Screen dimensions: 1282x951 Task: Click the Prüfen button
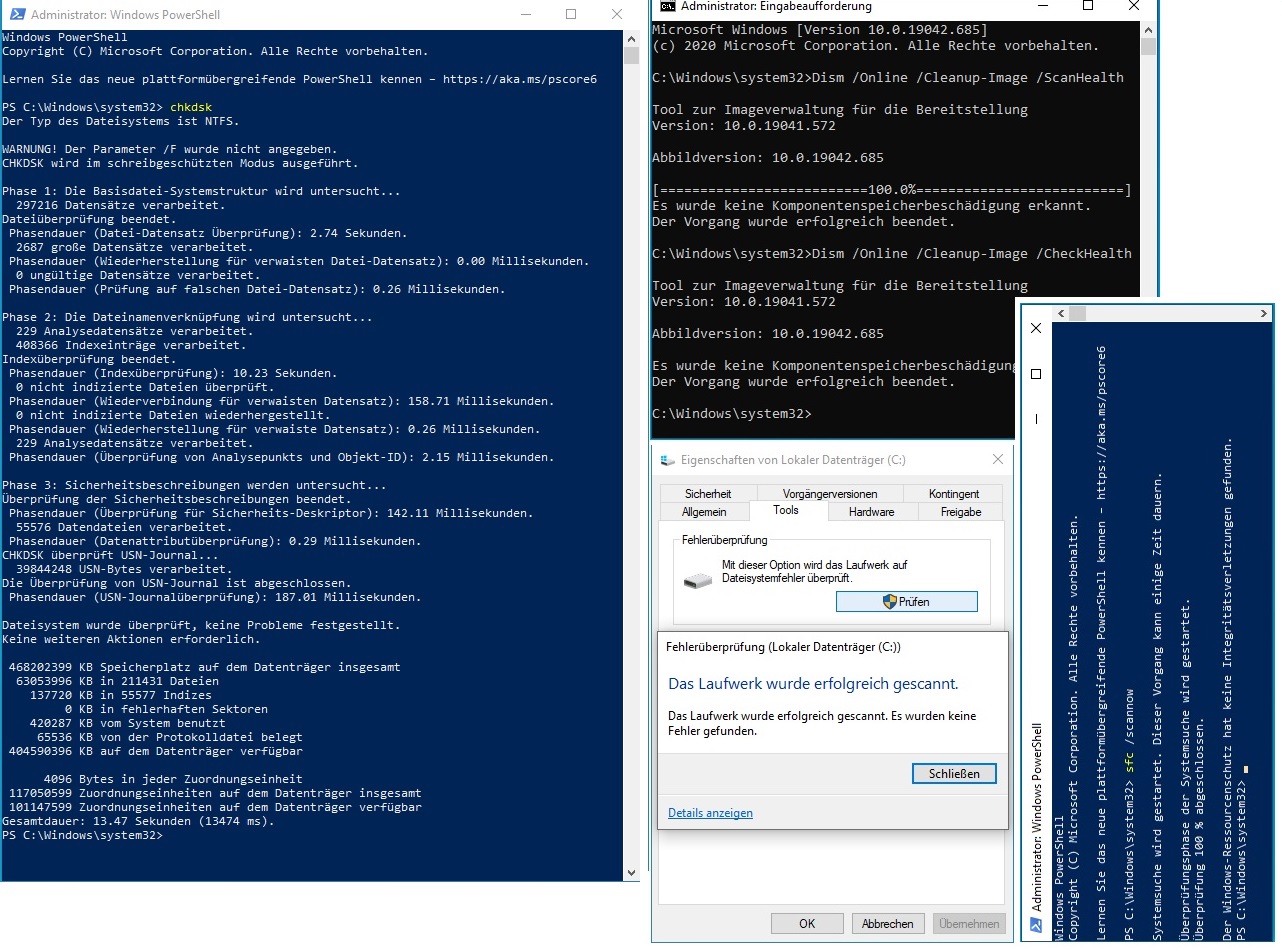click(x=906, y=602)
